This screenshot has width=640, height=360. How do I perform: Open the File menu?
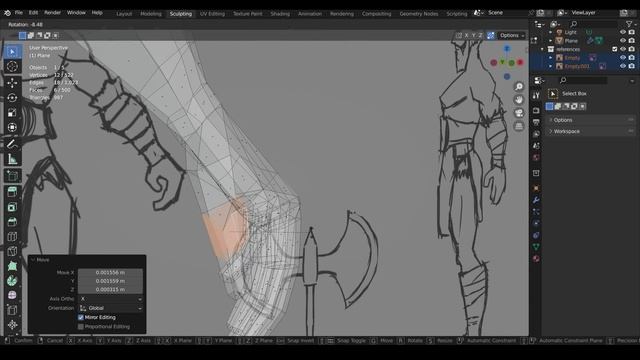point(19,13)
